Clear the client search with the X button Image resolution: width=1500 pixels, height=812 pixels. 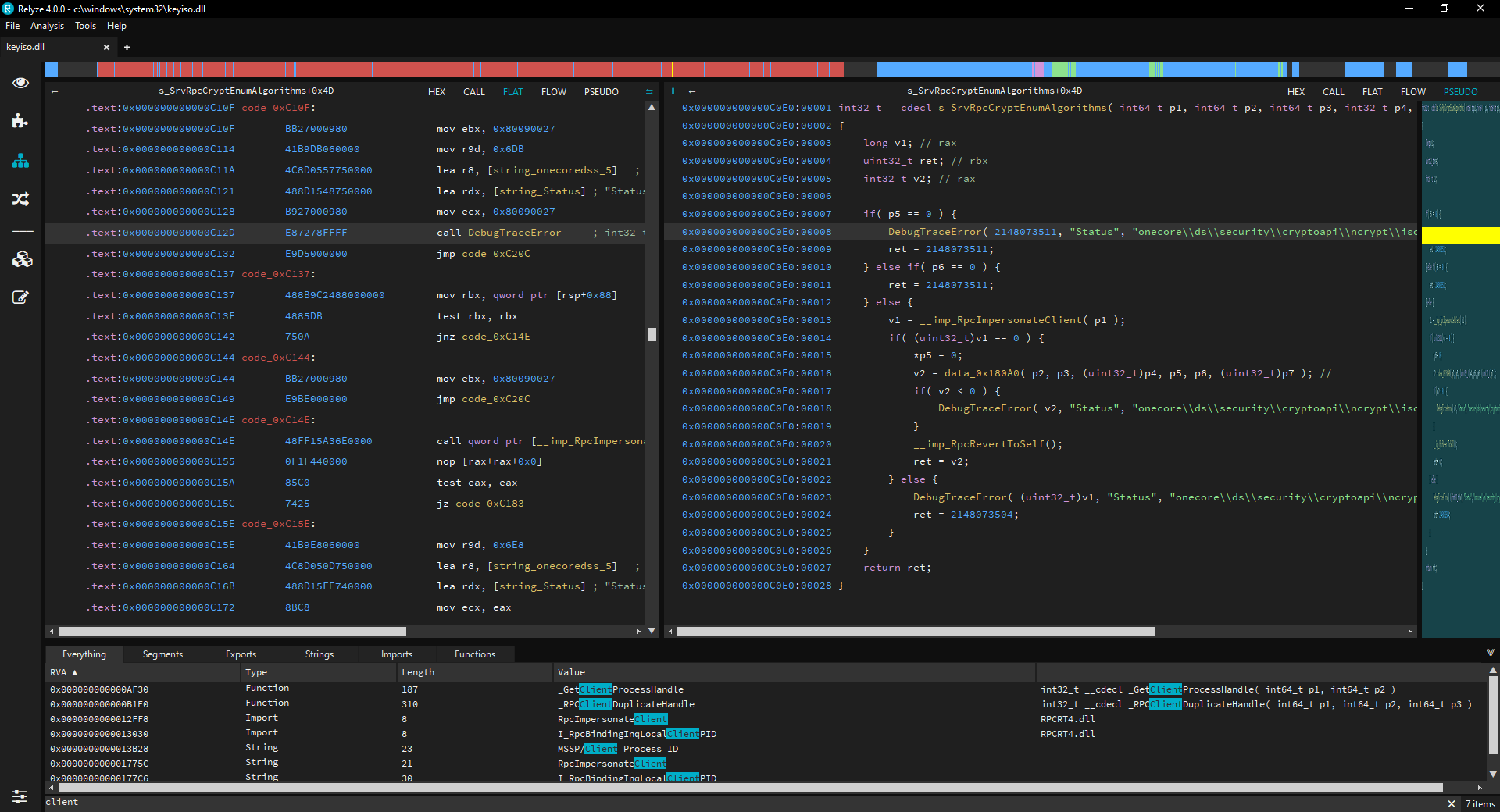click(1452, 803)
